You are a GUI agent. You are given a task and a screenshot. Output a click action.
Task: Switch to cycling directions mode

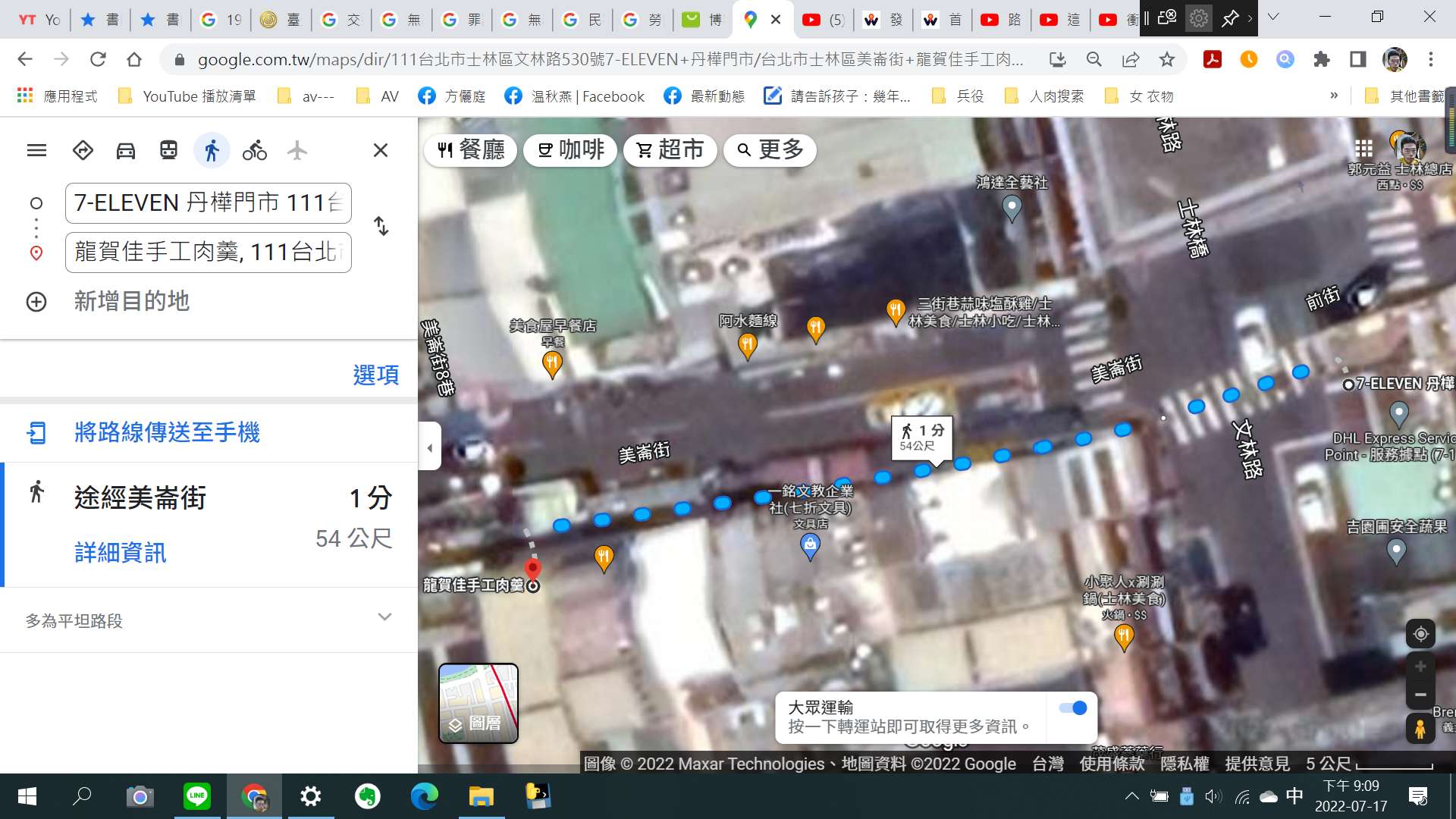255,150
